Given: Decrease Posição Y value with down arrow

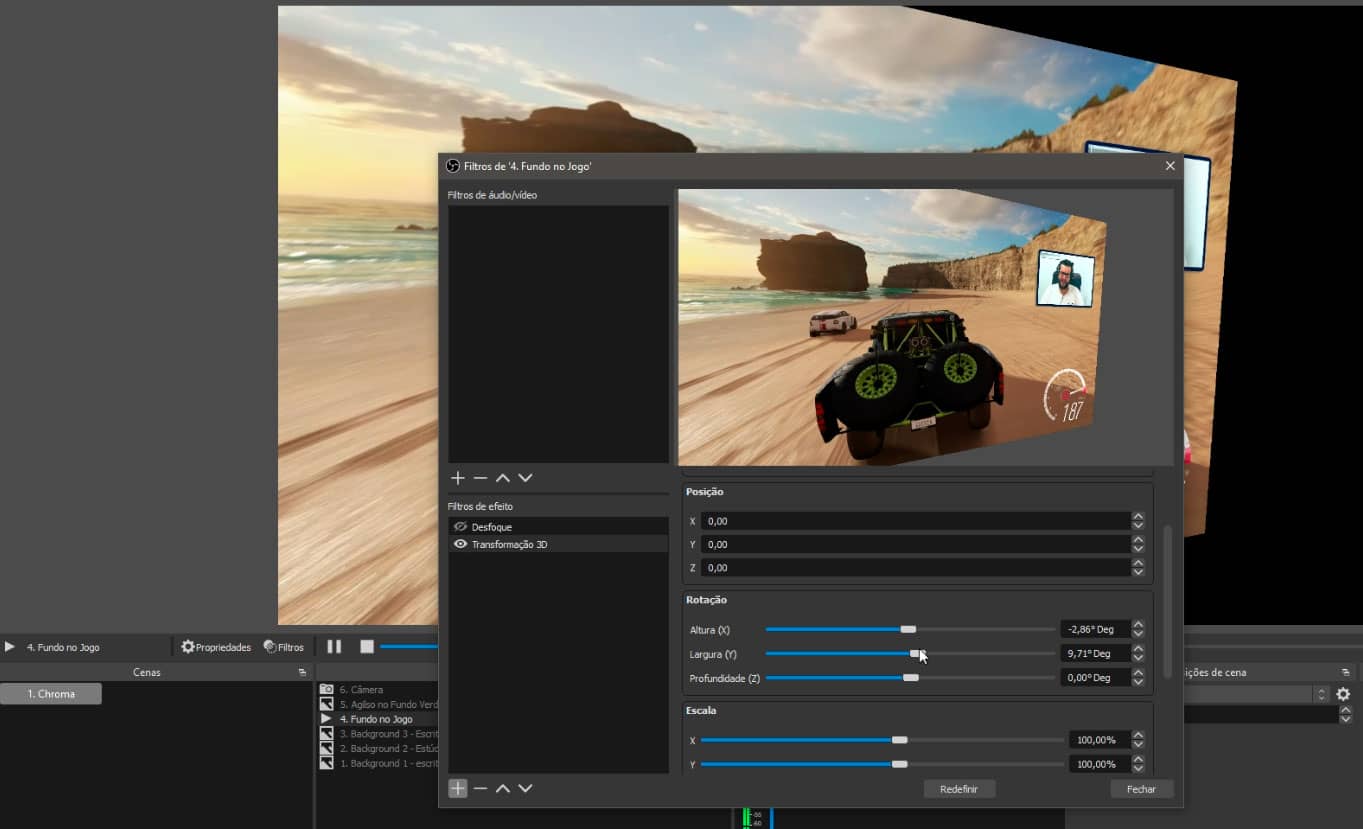Looking at the screenshot, I should (x=1138, y=549).
